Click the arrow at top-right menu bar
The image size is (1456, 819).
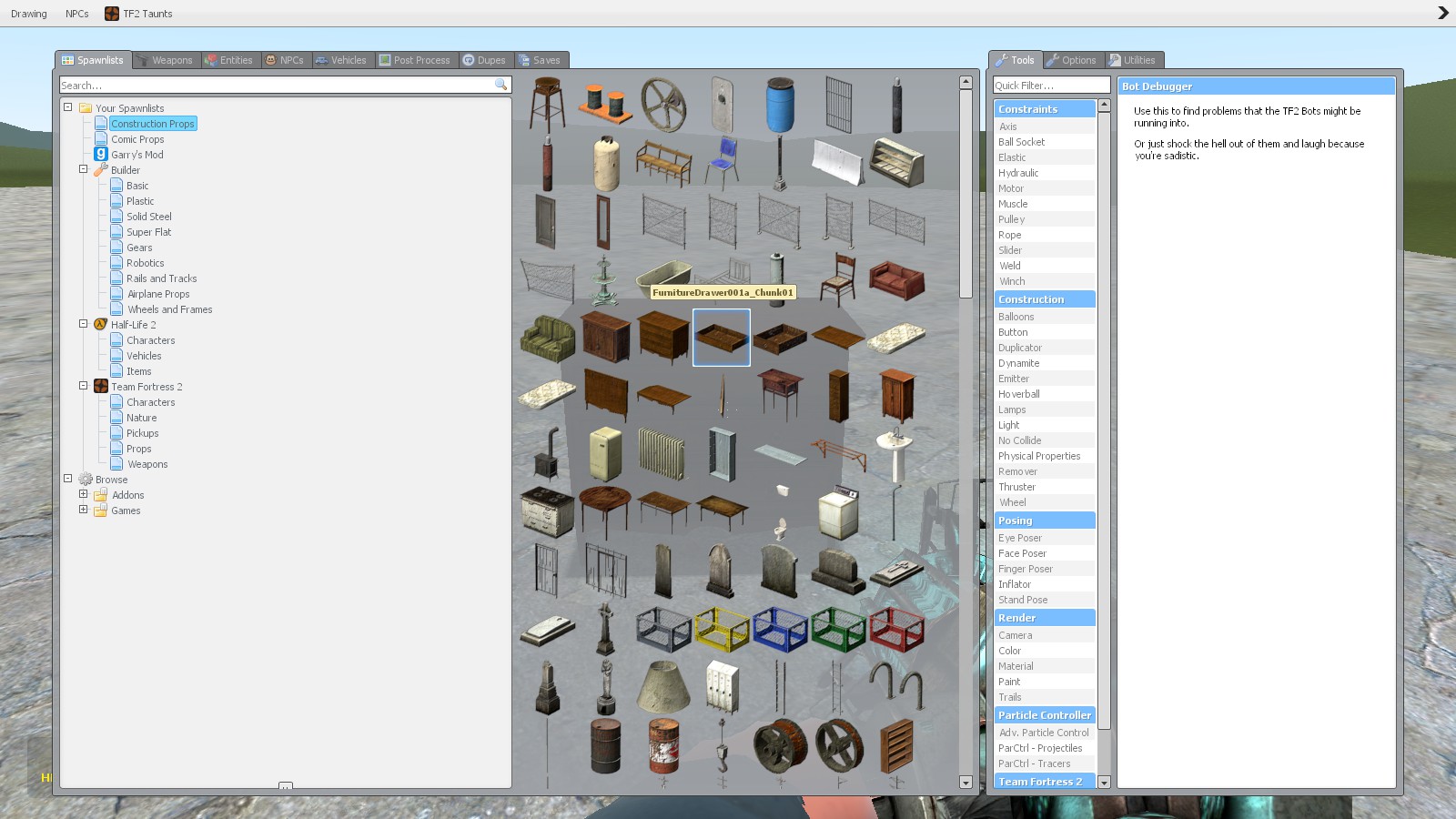pyautogui.click(x=1442, y=13)
